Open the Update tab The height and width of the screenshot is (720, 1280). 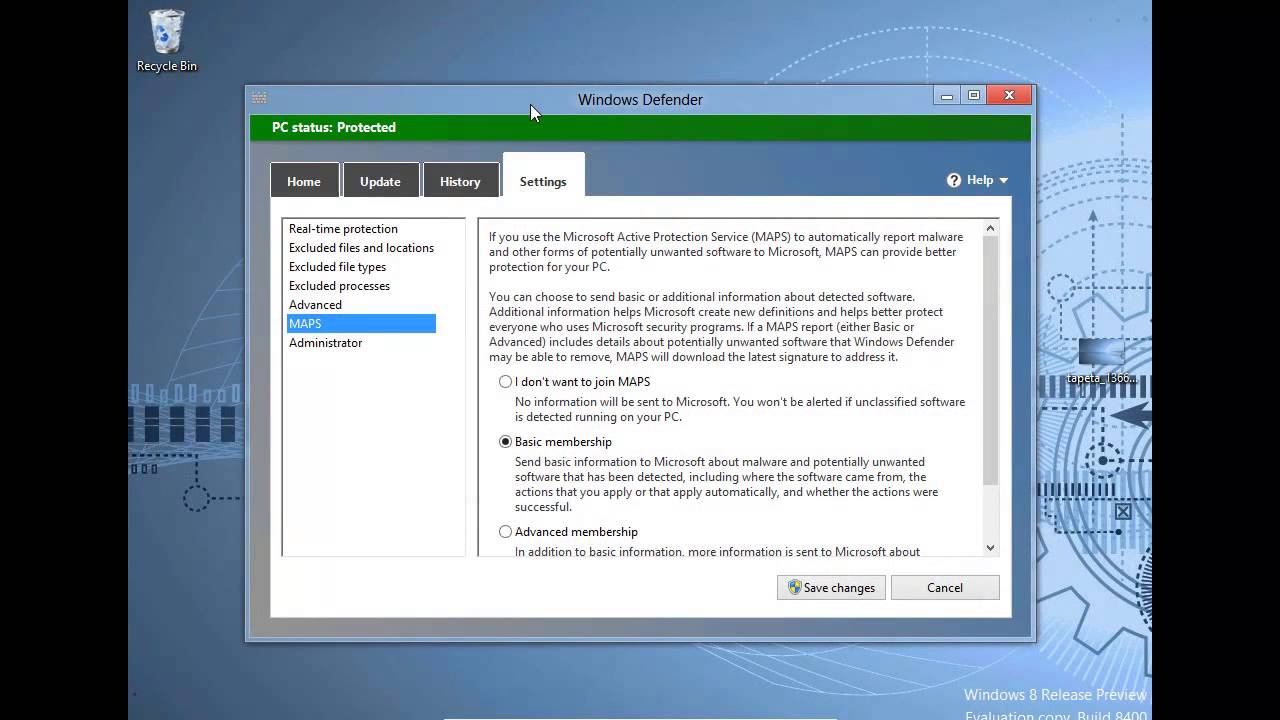point(380,181)
